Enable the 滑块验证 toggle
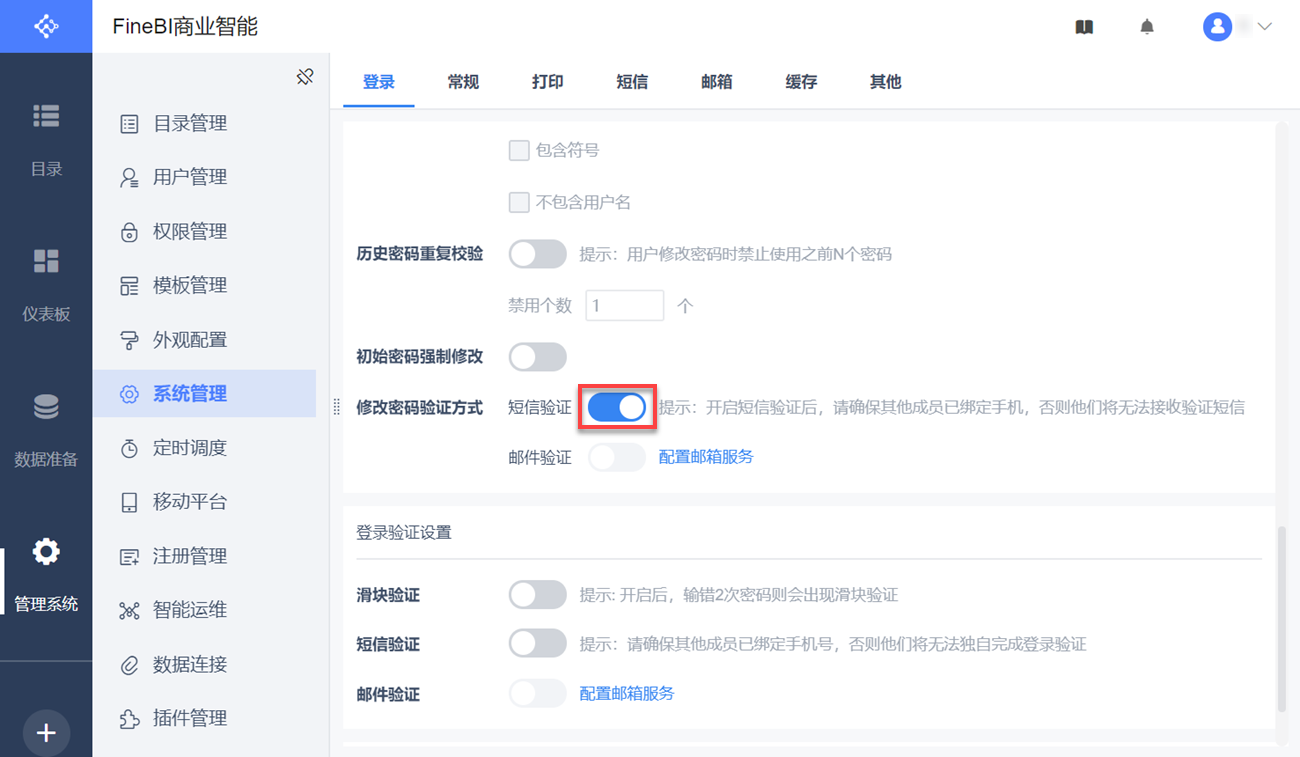Viewport: 1300px width, 757px height. click(x=538, y=595)
